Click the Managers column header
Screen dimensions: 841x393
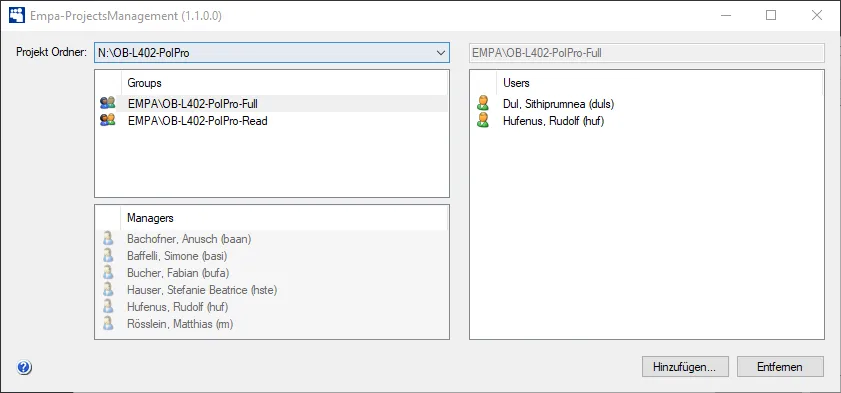click(x=284, y=218)
